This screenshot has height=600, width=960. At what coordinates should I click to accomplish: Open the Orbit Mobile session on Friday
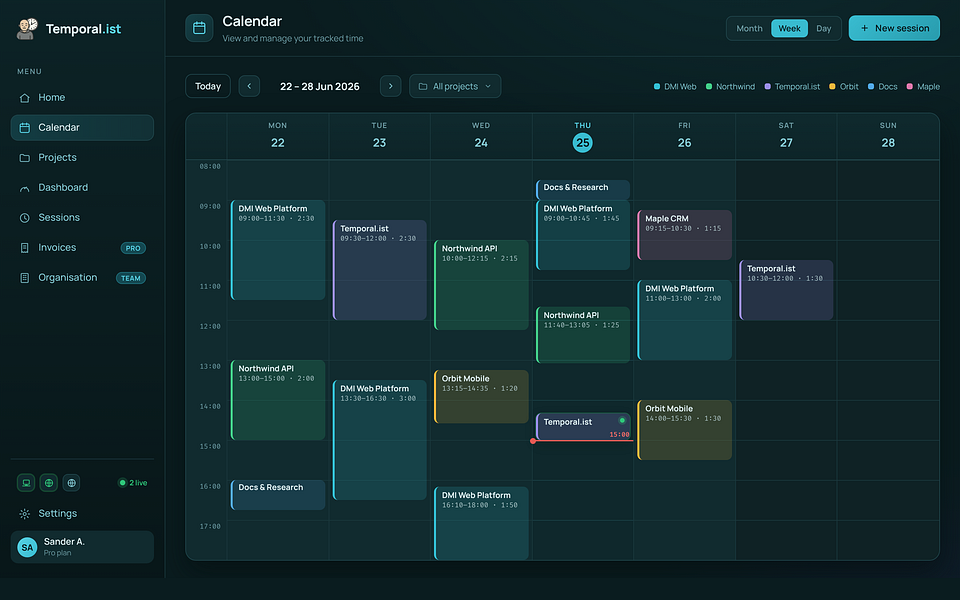(x=684, y=430)
